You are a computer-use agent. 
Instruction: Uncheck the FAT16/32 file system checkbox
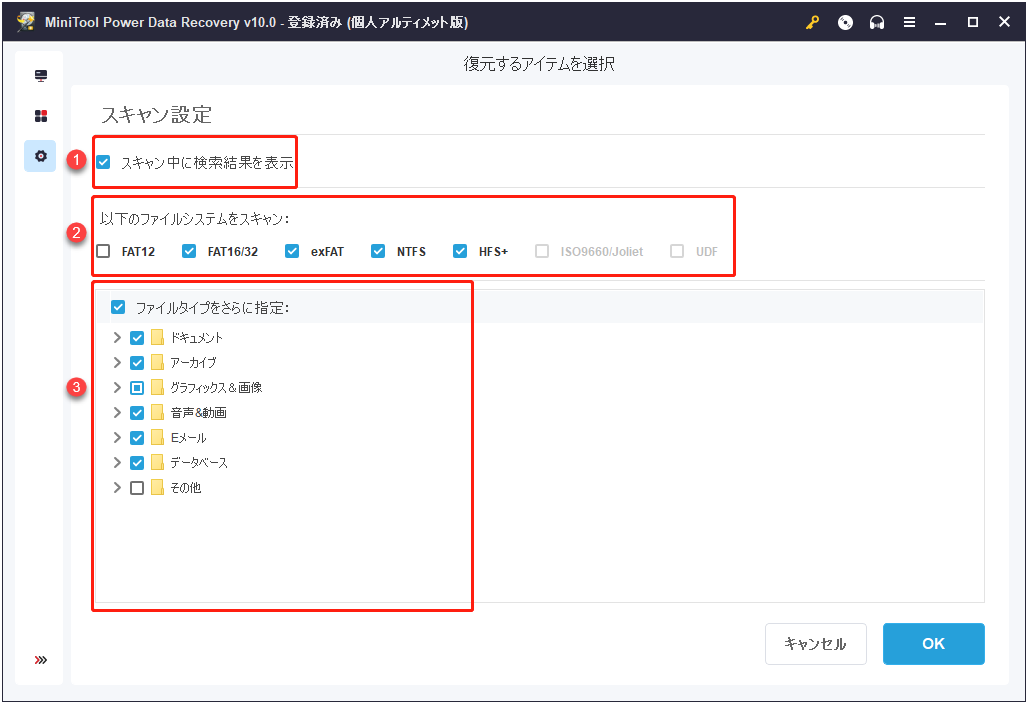[x=189, y=251]
